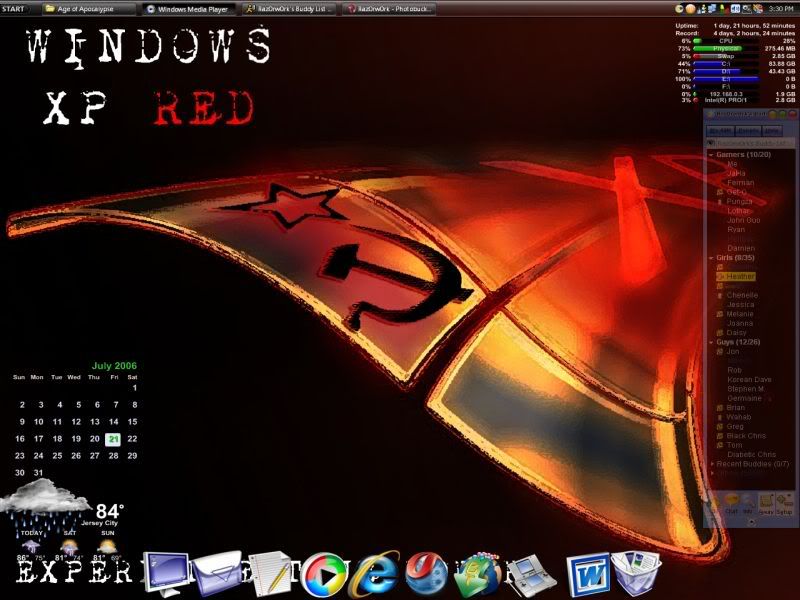Click the crescent moon tray icon
This screenshot has width=800, height=600.
[679, 9]
